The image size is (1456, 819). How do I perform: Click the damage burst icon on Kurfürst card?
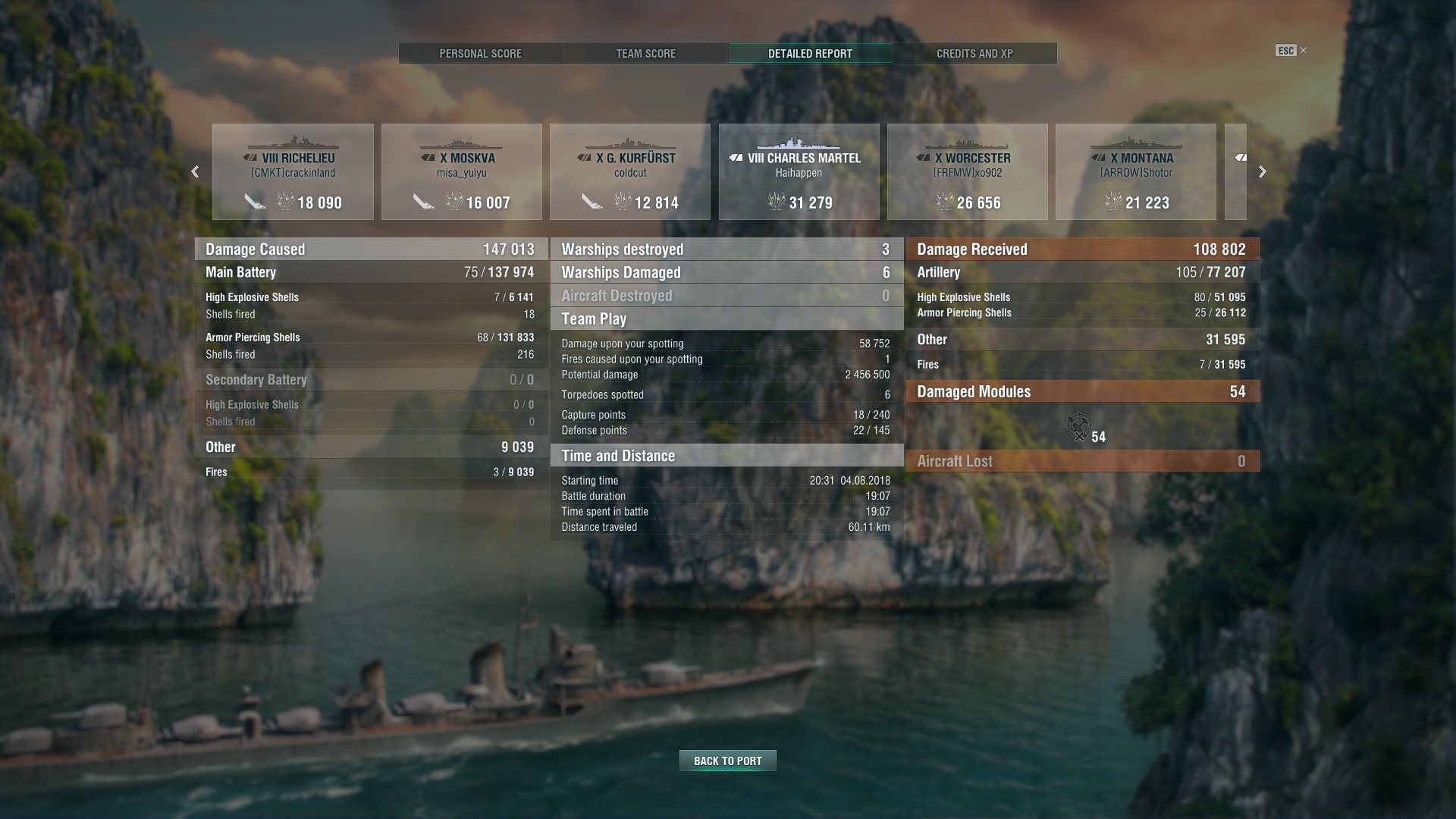[623, 202]
